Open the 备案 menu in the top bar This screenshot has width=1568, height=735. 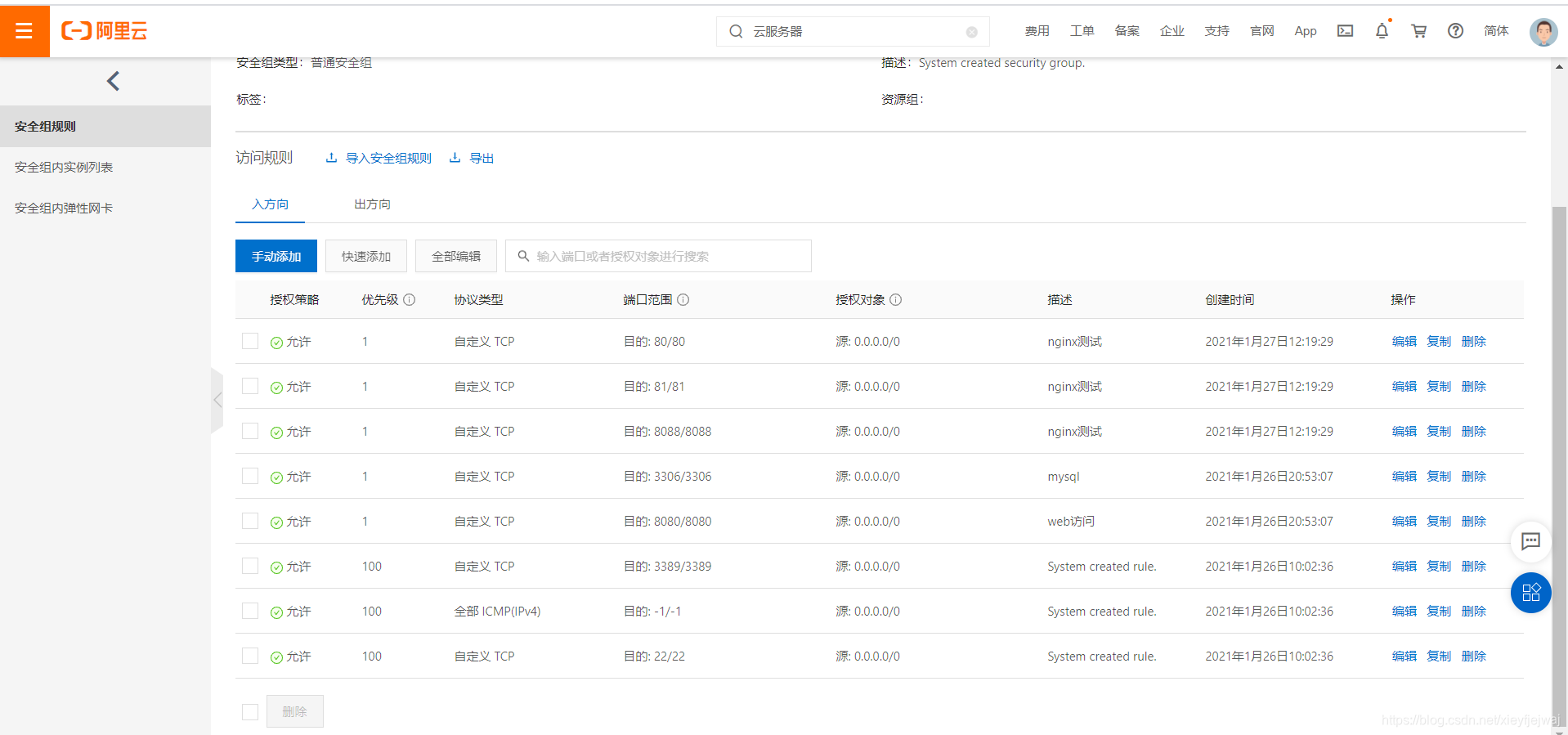click(1127, 31)
